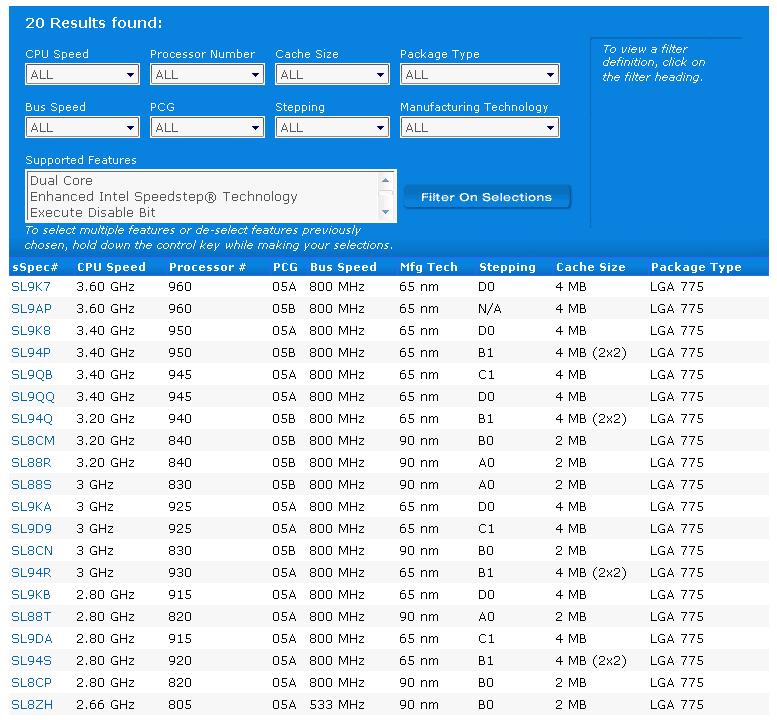Open sSpec link SL88R
The image size is (777, 720).
pyautogui.click(x=31, y=463)
